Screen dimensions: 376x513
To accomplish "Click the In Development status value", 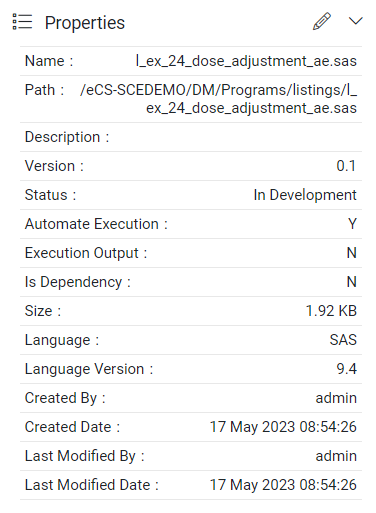I will pyautogui.click(x=305, y=195).
